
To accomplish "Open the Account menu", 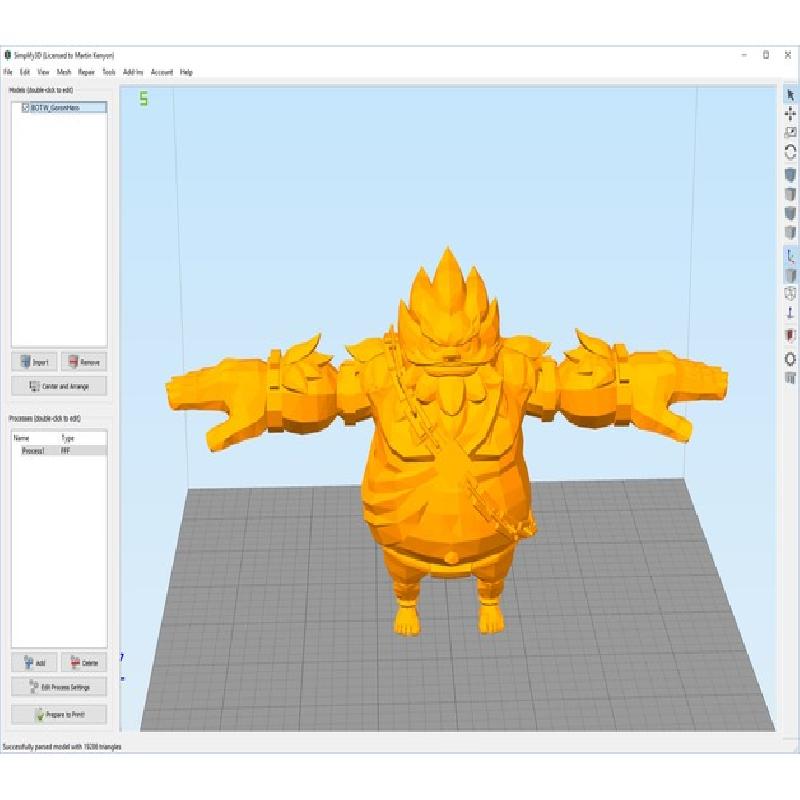I will tap(162, 72).
